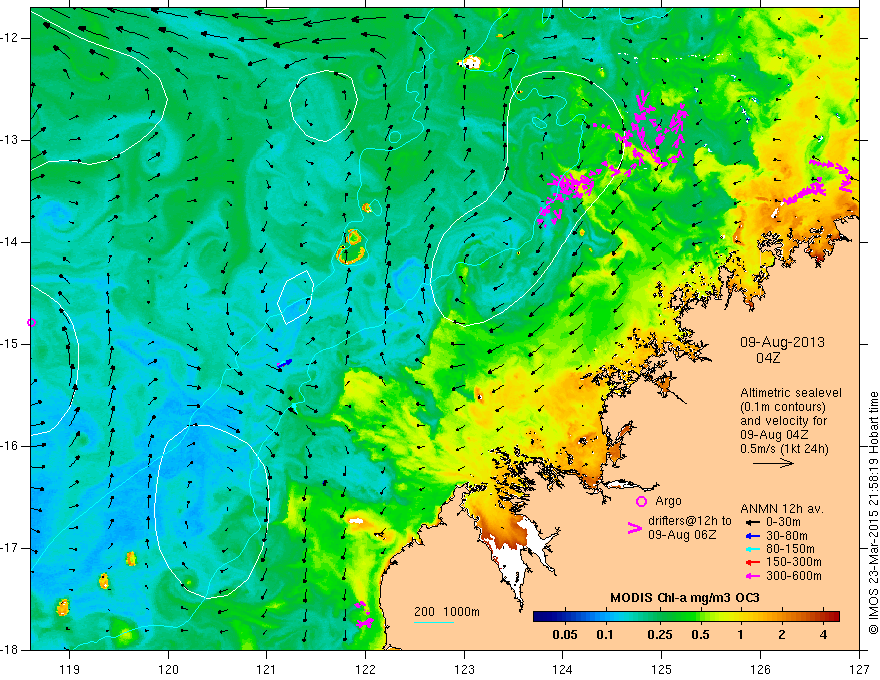
Task: Click the IMOS copyright timestamp text
Action: tap(873, 514)
